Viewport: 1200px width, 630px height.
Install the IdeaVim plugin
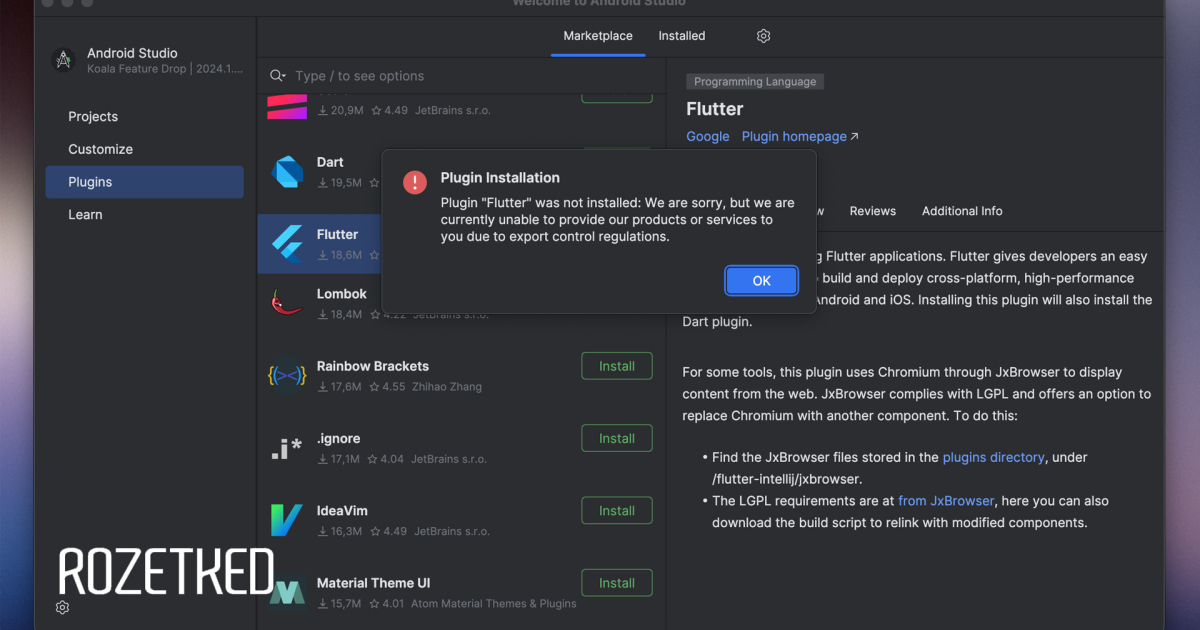617,511
